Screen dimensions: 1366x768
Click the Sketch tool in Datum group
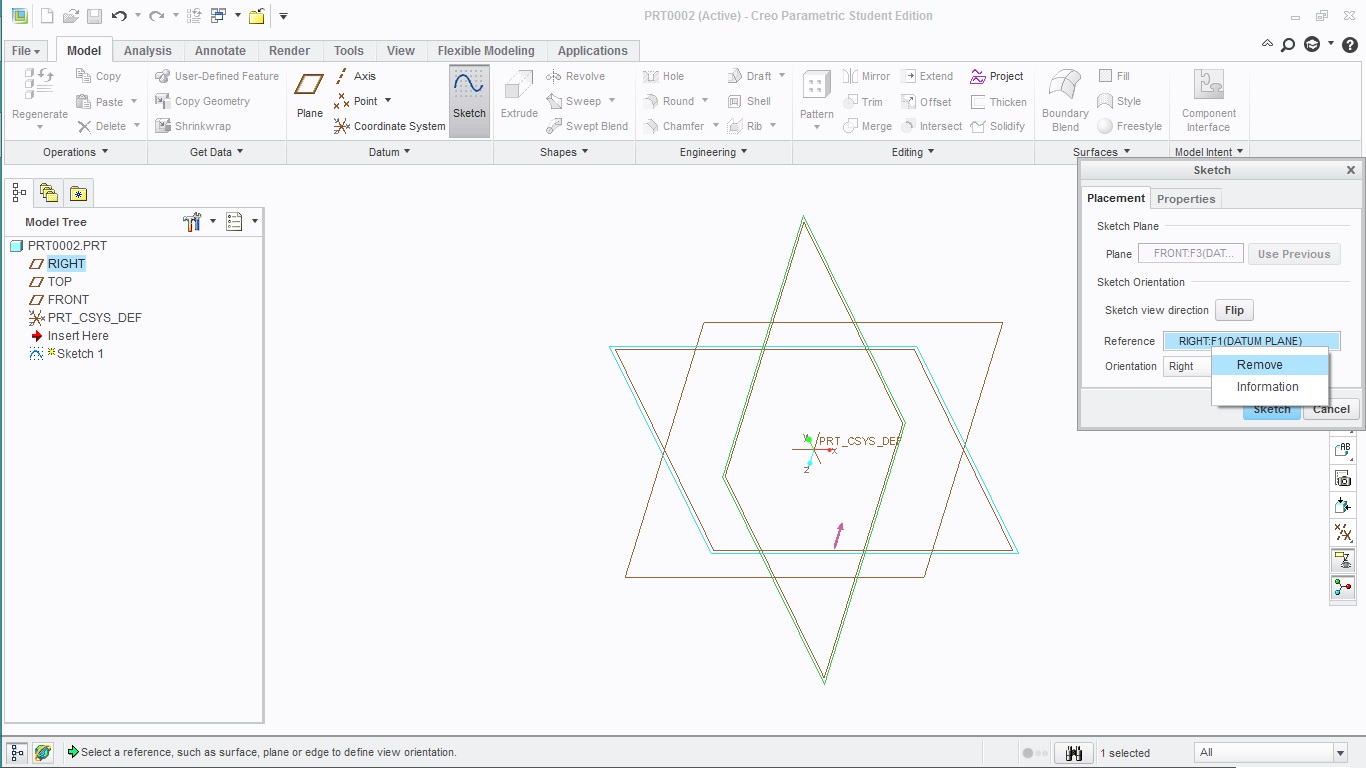(469, 100)
